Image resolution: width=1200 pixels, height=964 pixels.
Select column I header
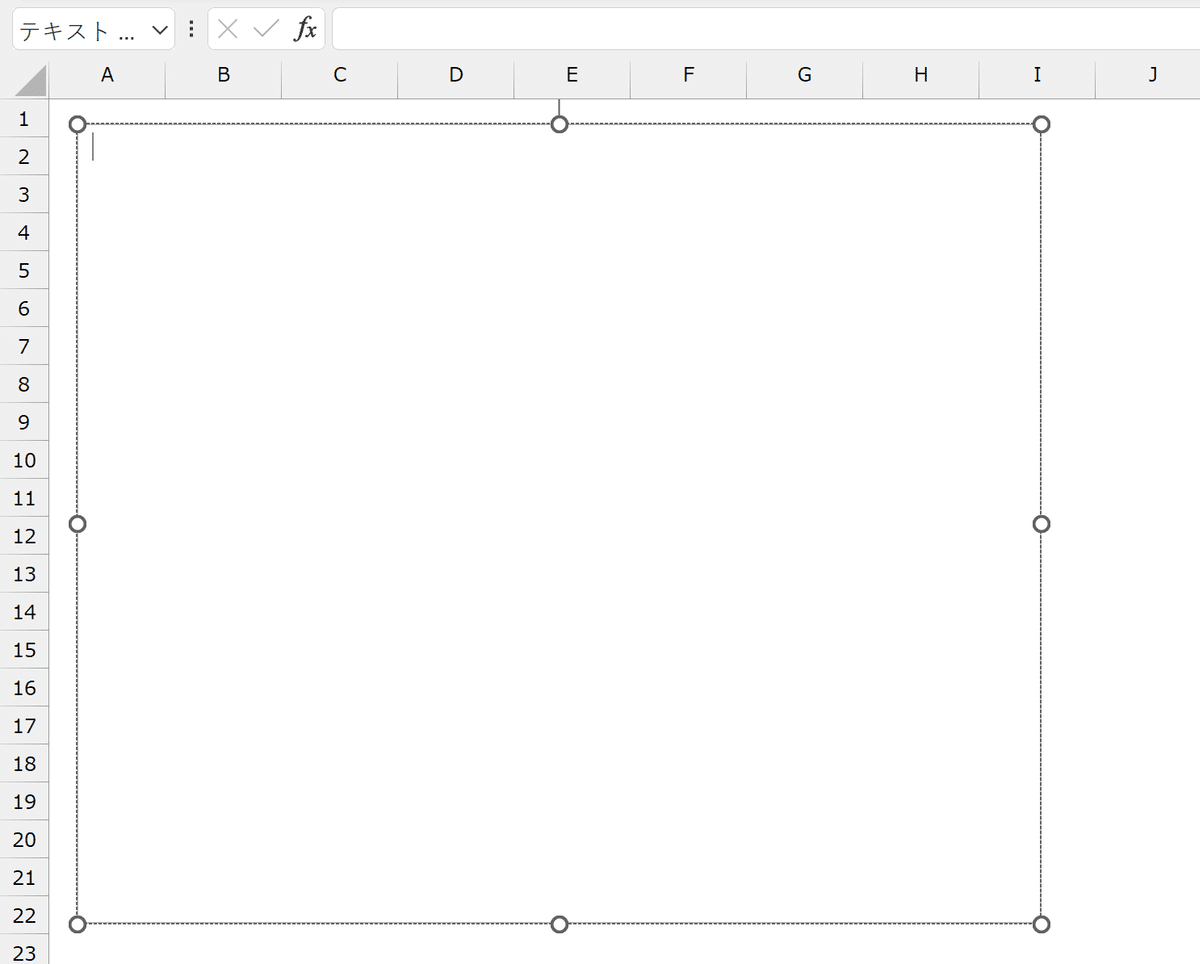1037,75
